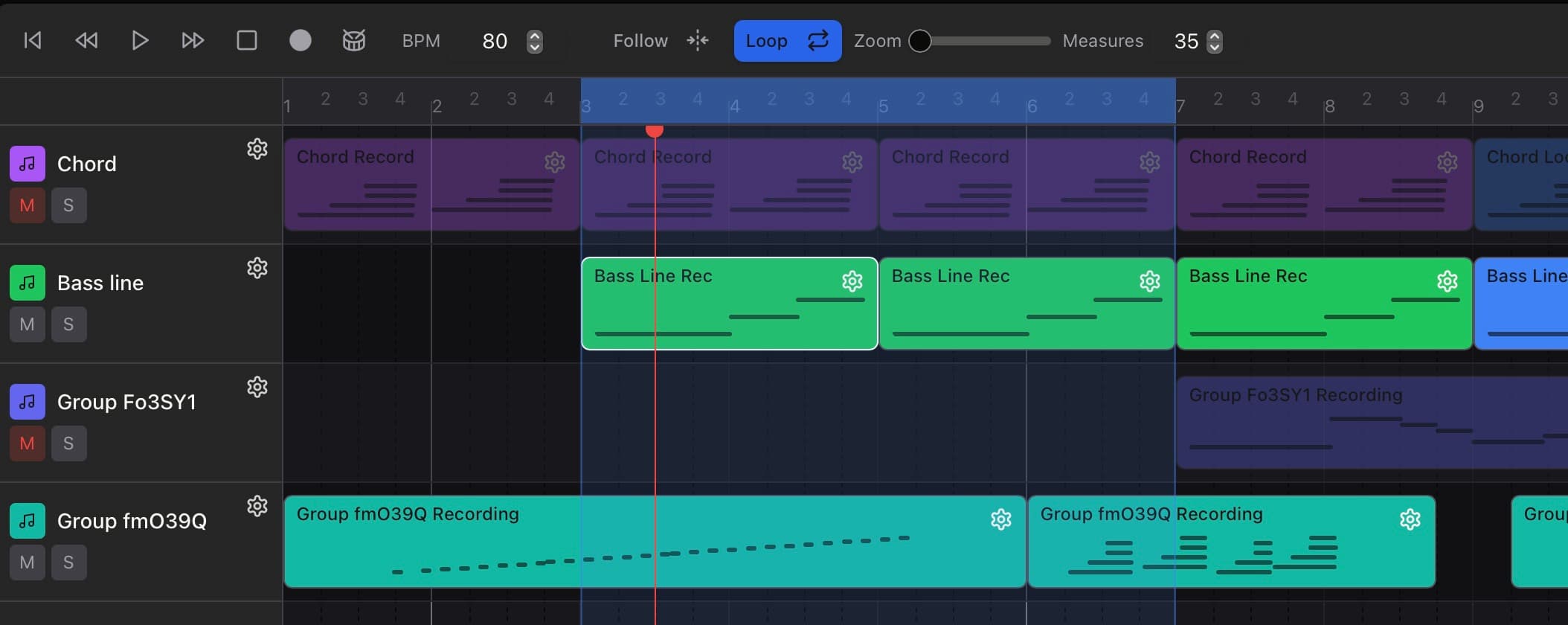The width and height of the screenshot is (1568, 625).
Task: Click measure 7 on the timeline ruler
Action: [1180, 106]
